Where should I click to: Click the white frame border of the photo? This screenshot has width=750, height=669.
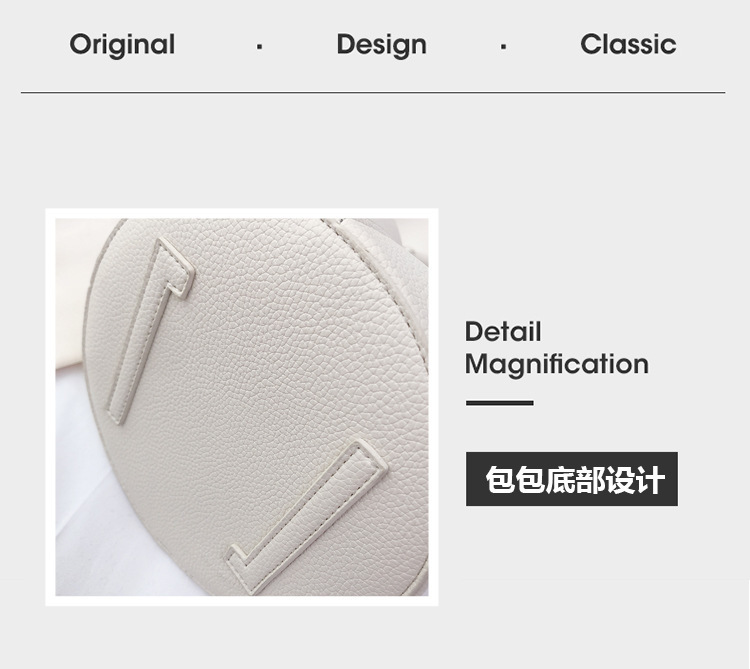242,213
